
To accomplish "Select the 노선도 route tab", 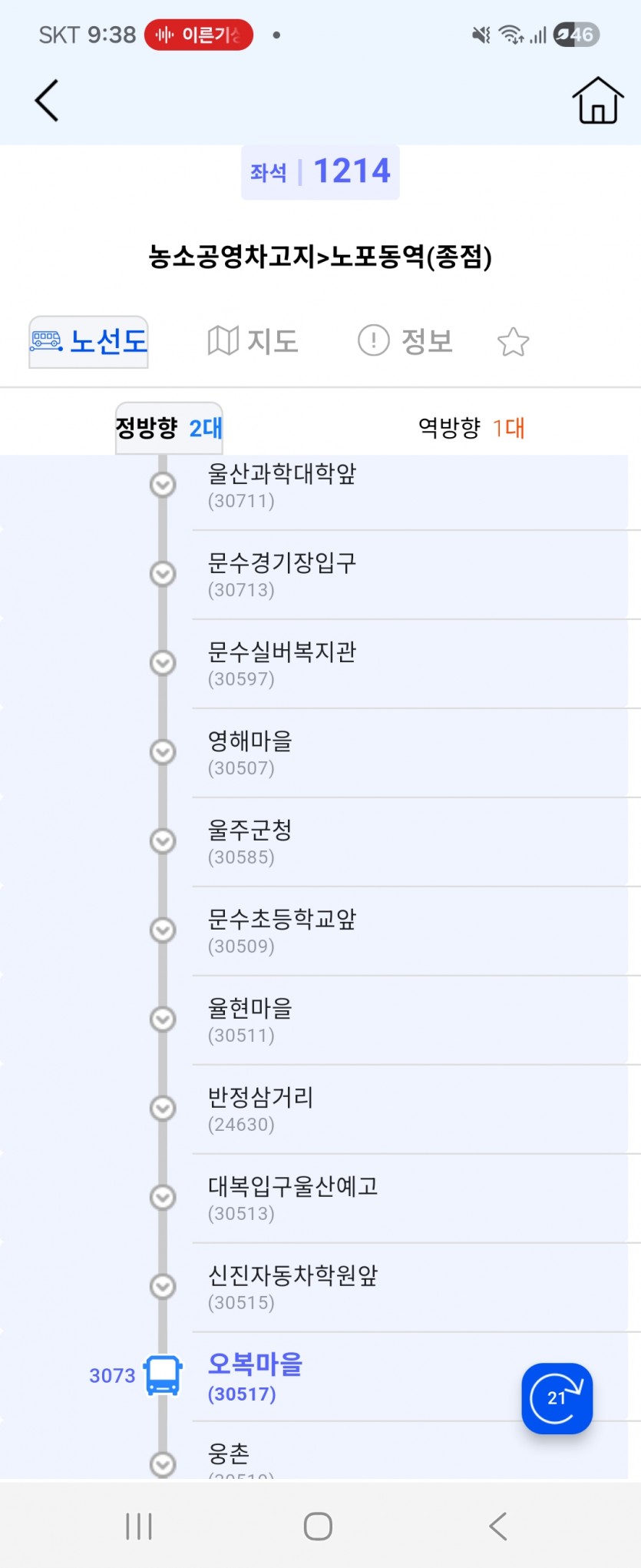I will click(x=89, y=342).
